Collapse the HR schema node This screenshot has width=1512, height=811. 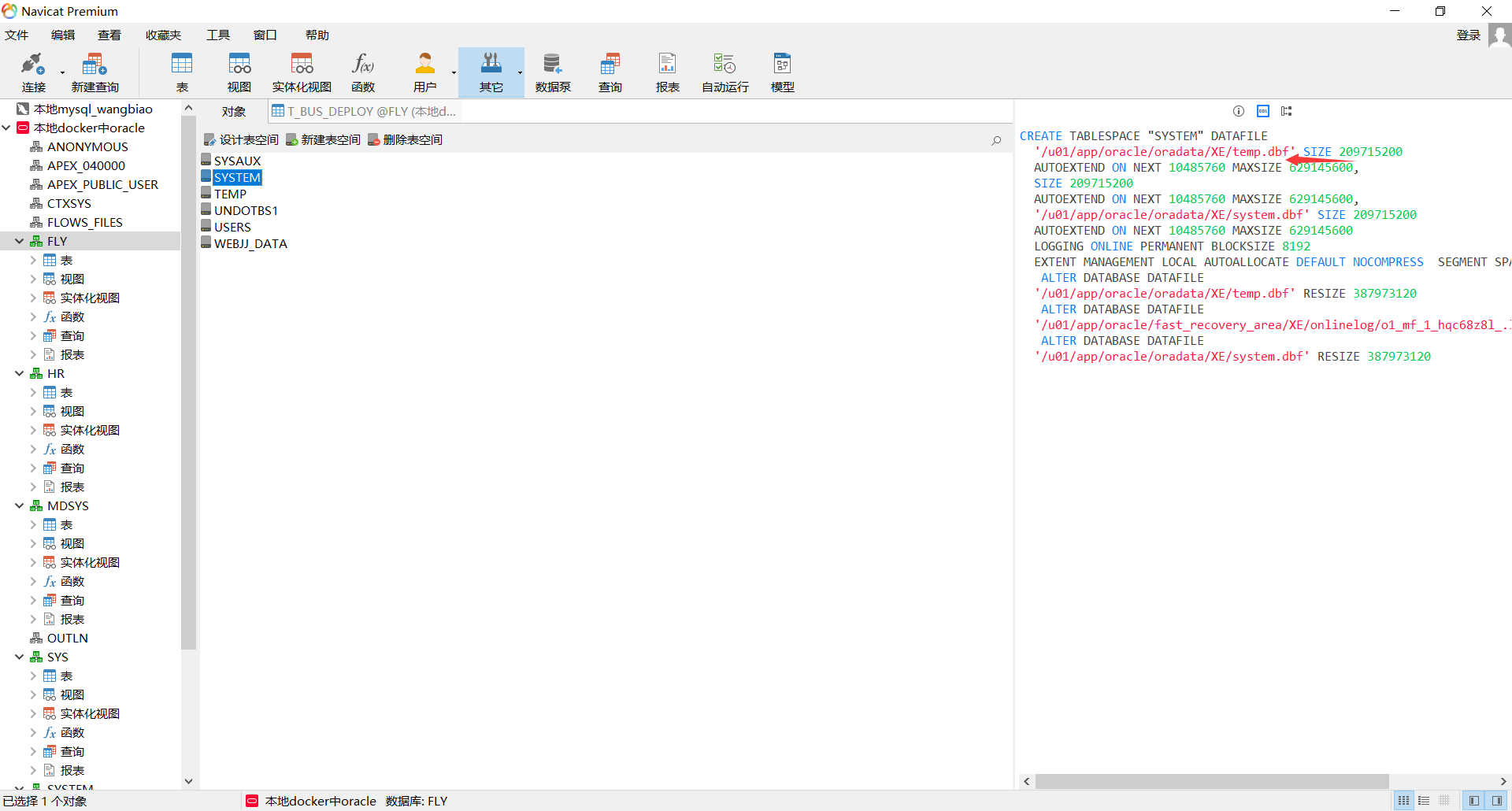pyautogui.click(x=19, y=373)
